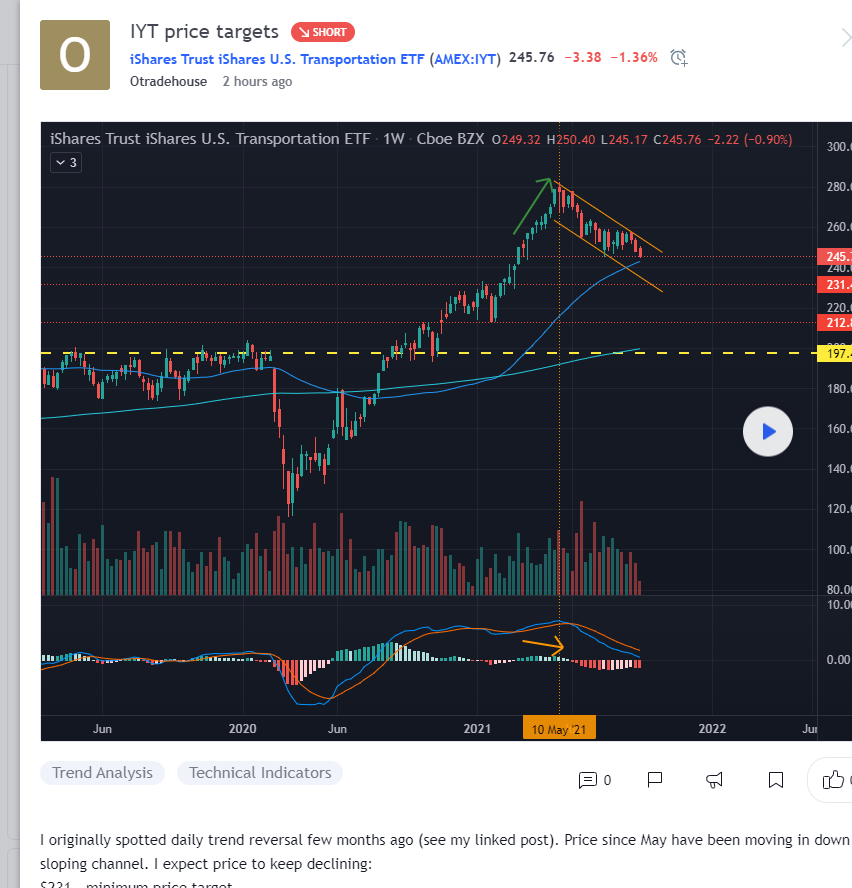Screen dimensions: 852x888
Task: Open the AMEX:IYT symbol link
Action: pos(465,58)
